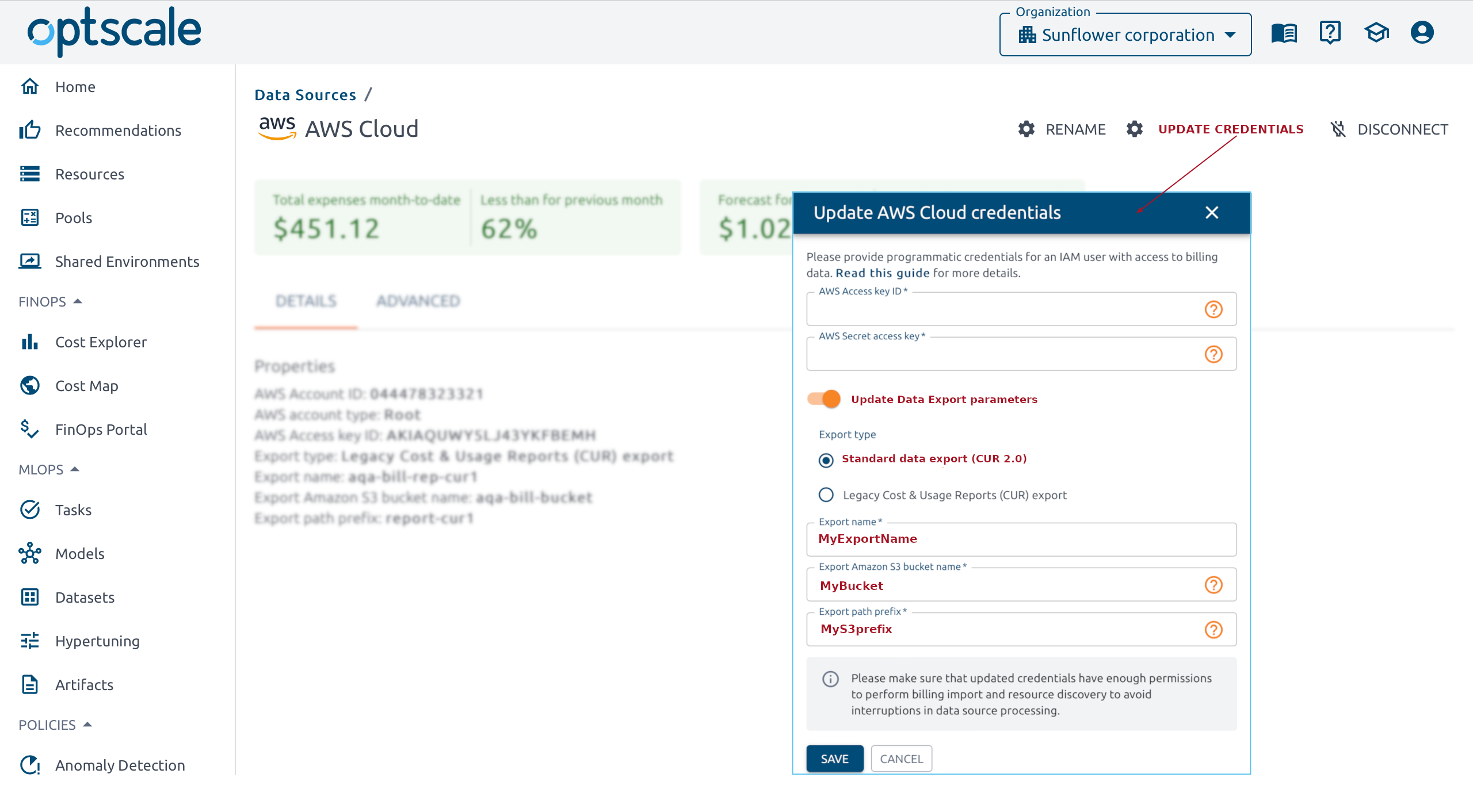This screenshot has height=812, width=1473.
Task: Show help for S3 bucket name field
Action: pyautogui.click(x=1214, y=585)
